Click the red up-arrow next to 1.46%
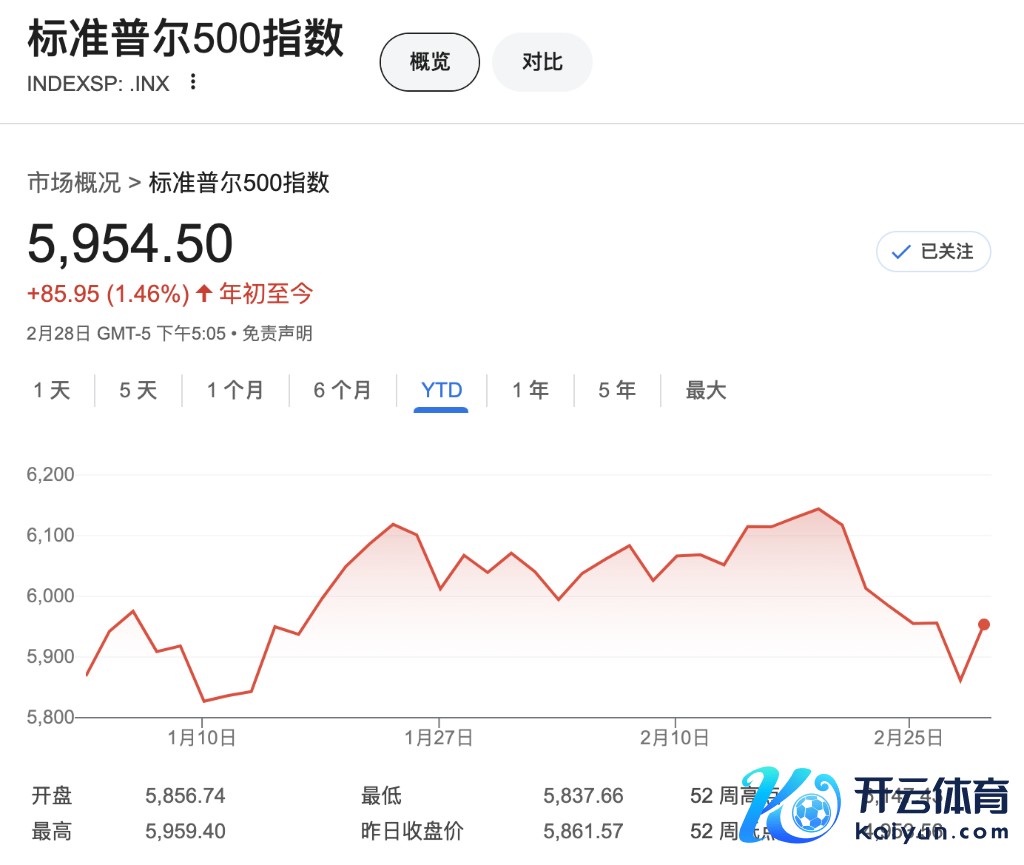 click(204, 294)
